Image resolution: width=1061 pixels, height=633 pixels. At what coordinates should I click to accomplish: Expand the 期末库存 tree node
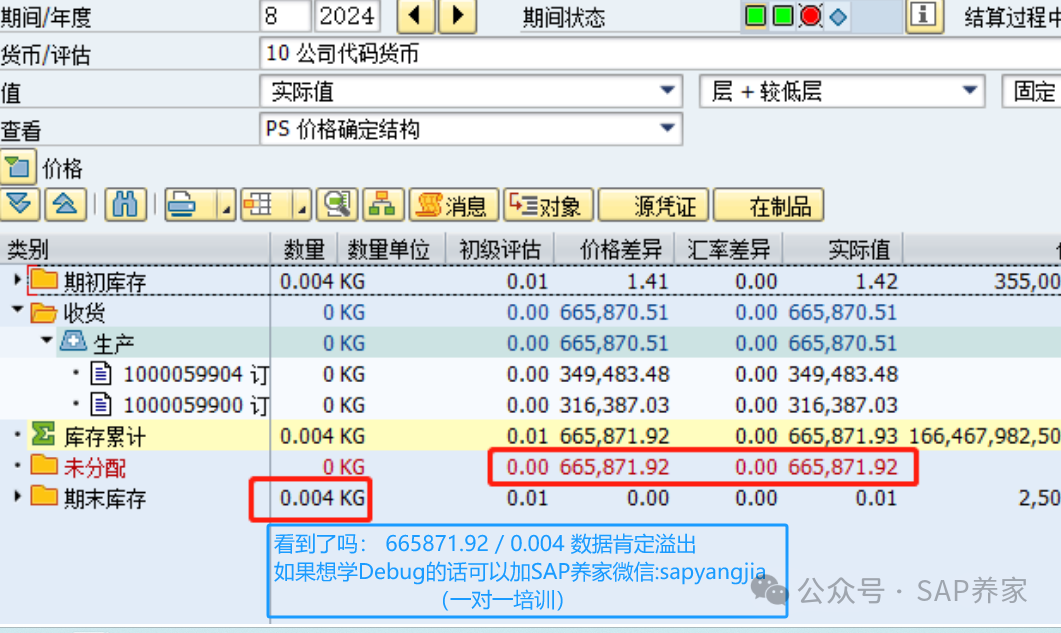click(17, 498)
